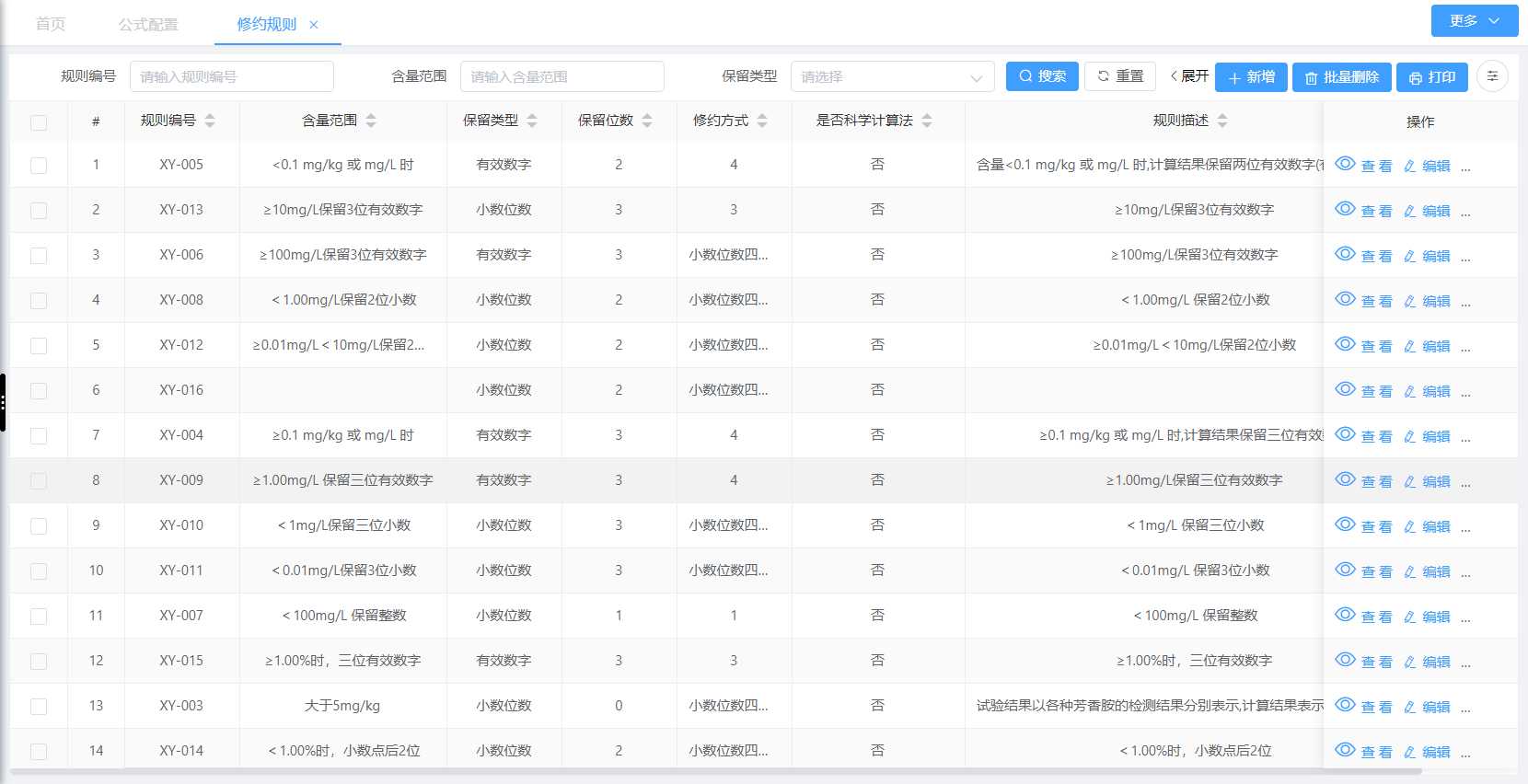Image resolution: width=1528 pixels, height=784 pixels.
Task: Click the pencil edit icon for XY-007
Action: (1409, 617)
